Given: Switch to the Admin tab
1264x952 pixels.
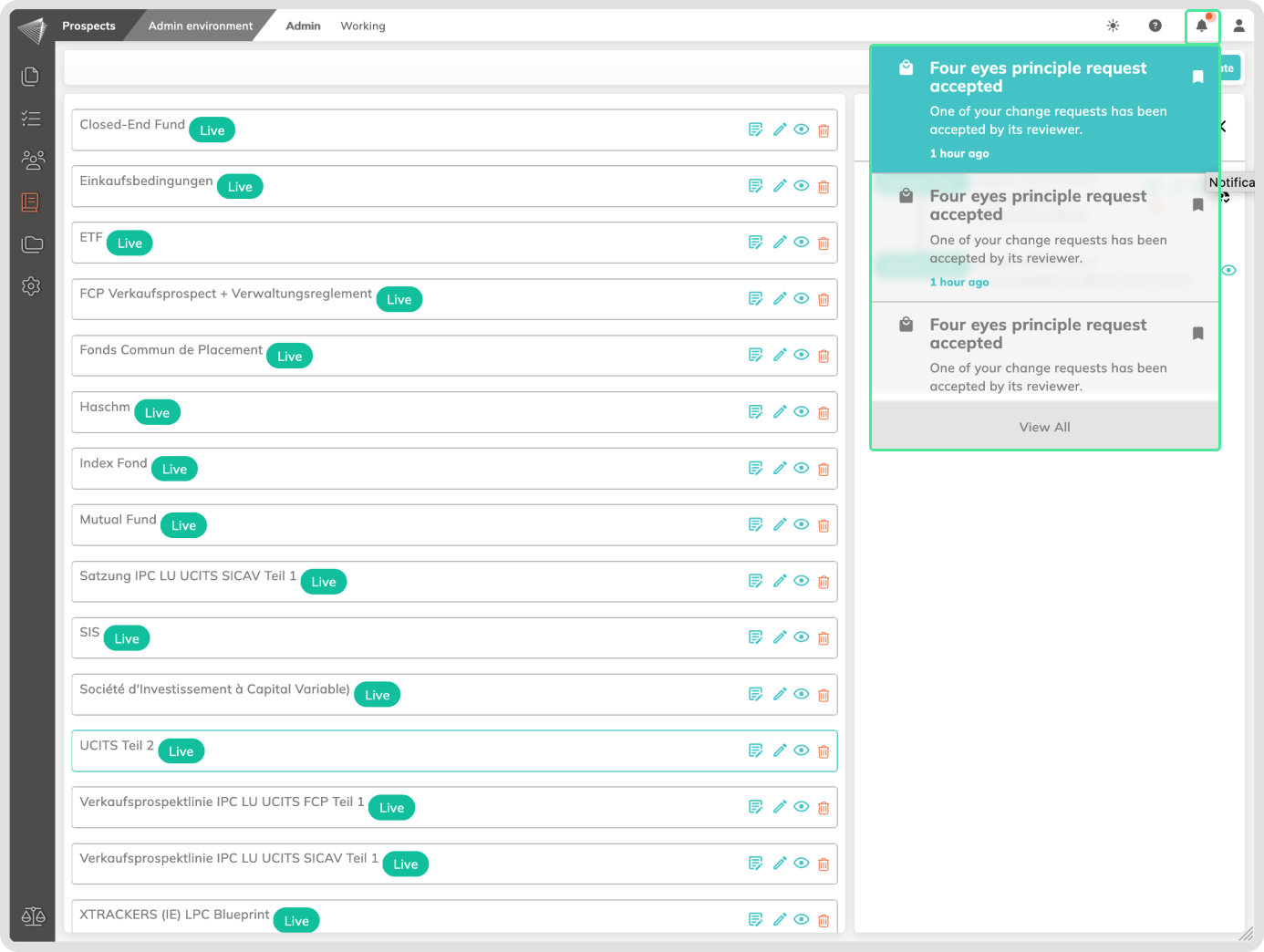Looking at the screenshot, I should [303, 26].
